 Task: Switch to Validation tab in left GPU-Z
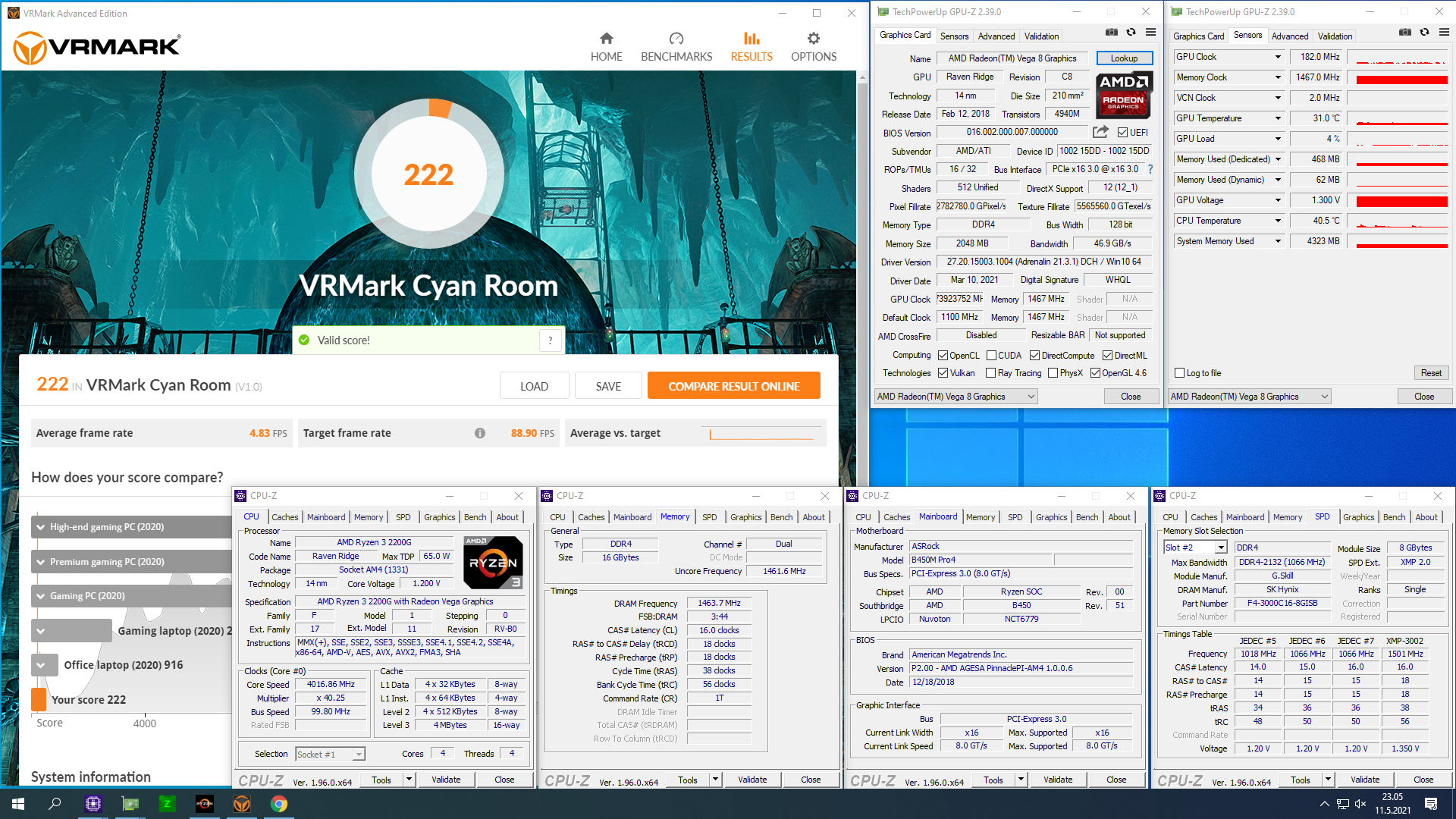coord(1041,36)
